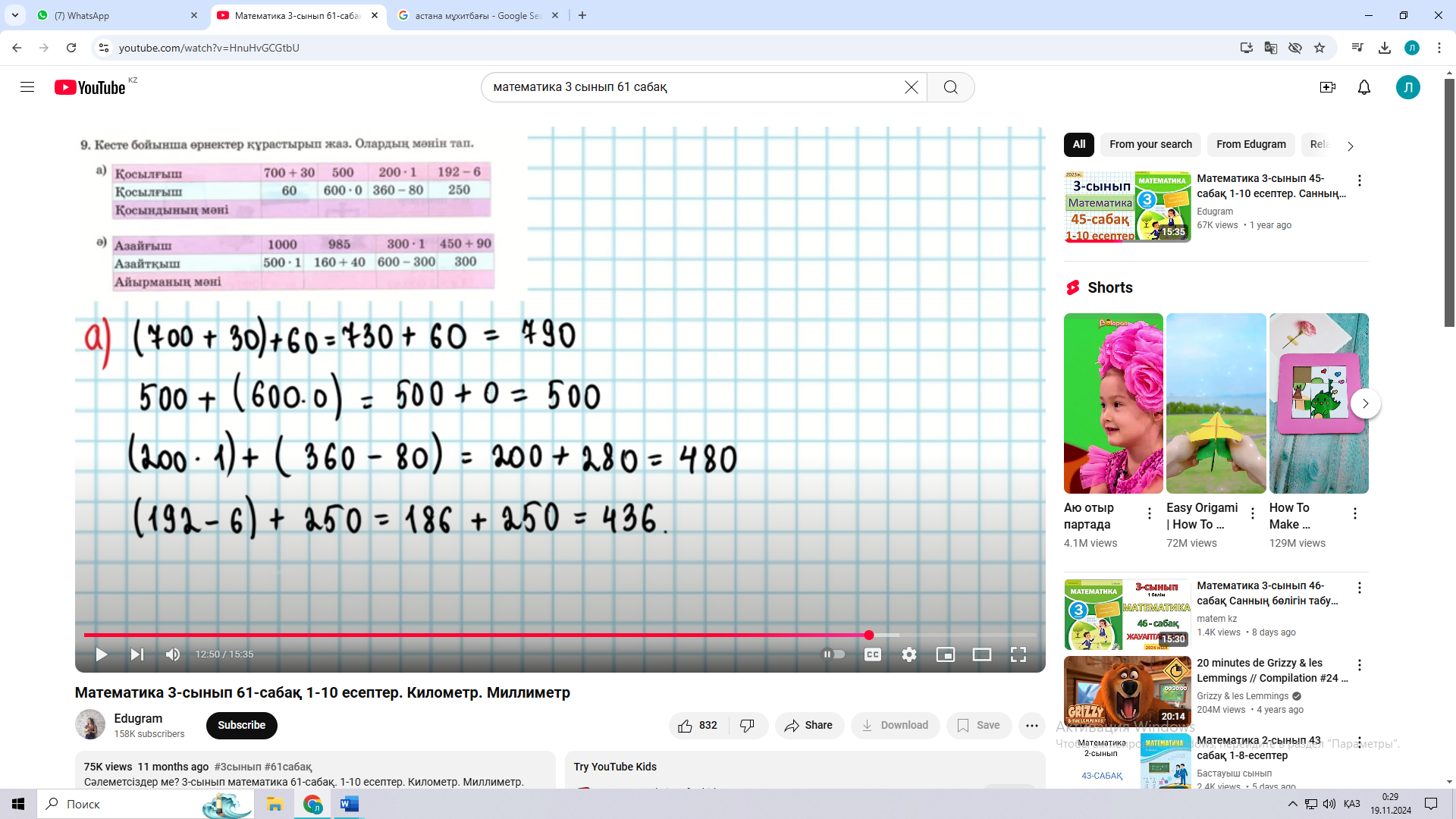
Task: Open more actions menu beside Save
Action: click(1031, 726)
